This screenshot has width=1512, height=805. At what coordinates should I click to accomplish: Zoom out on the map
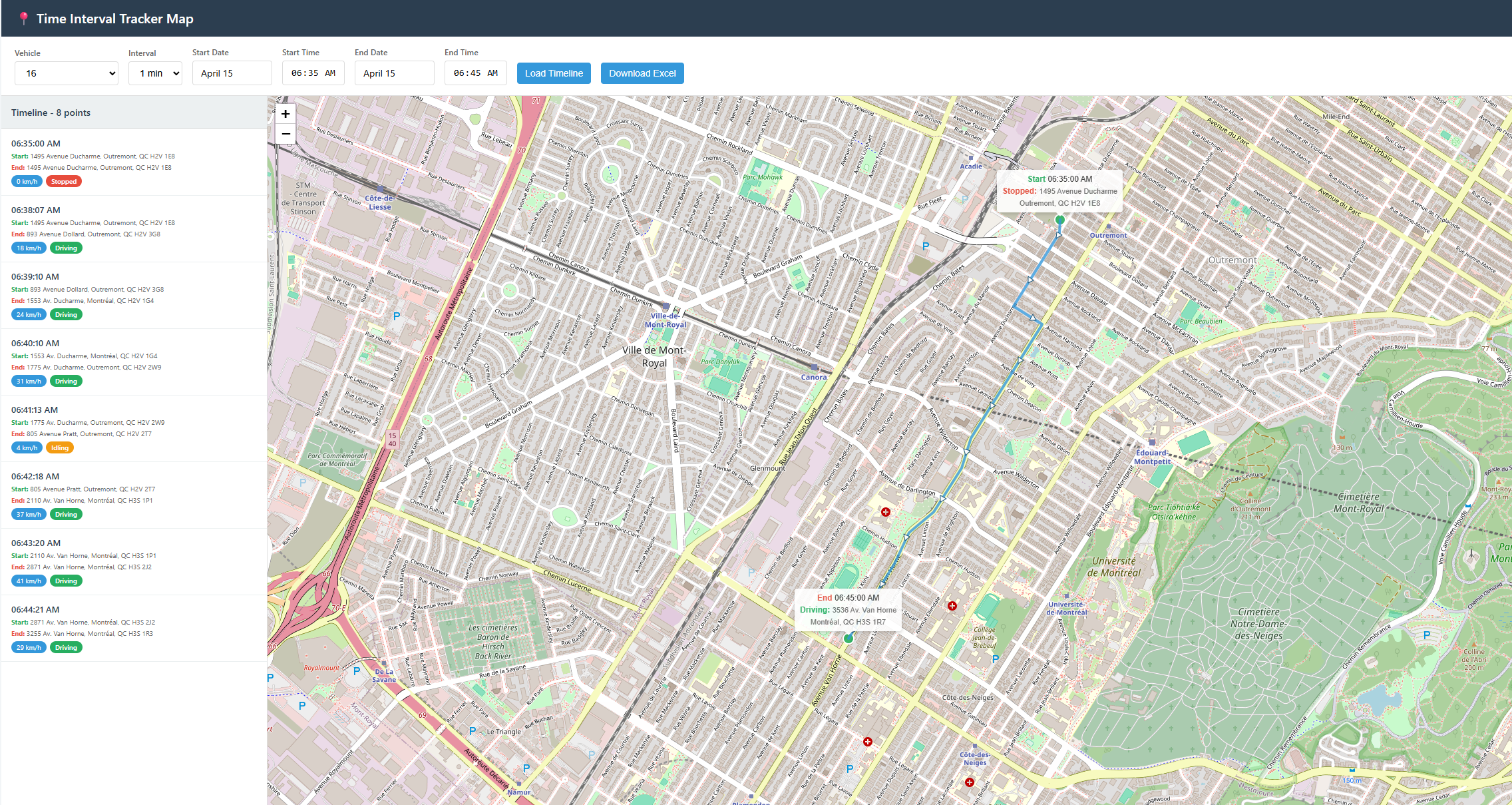285,134
